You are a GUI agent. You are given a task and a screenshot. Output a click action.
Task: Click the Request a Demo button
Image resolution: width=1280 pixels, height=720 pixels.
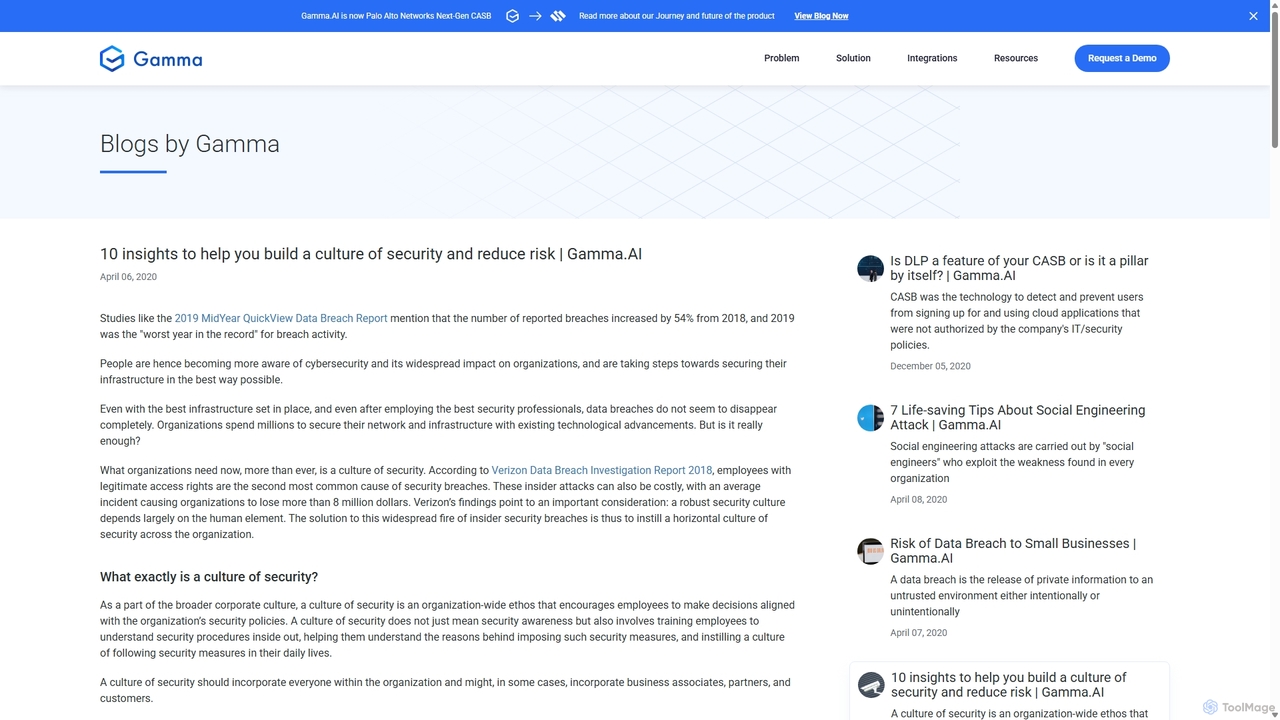[1122, 58]
